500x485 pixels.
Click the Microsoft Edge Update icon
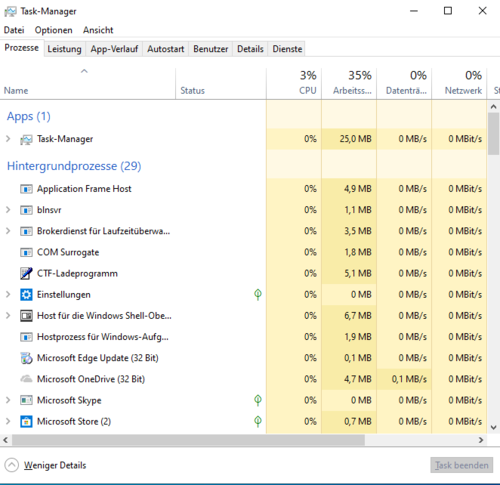26,358
